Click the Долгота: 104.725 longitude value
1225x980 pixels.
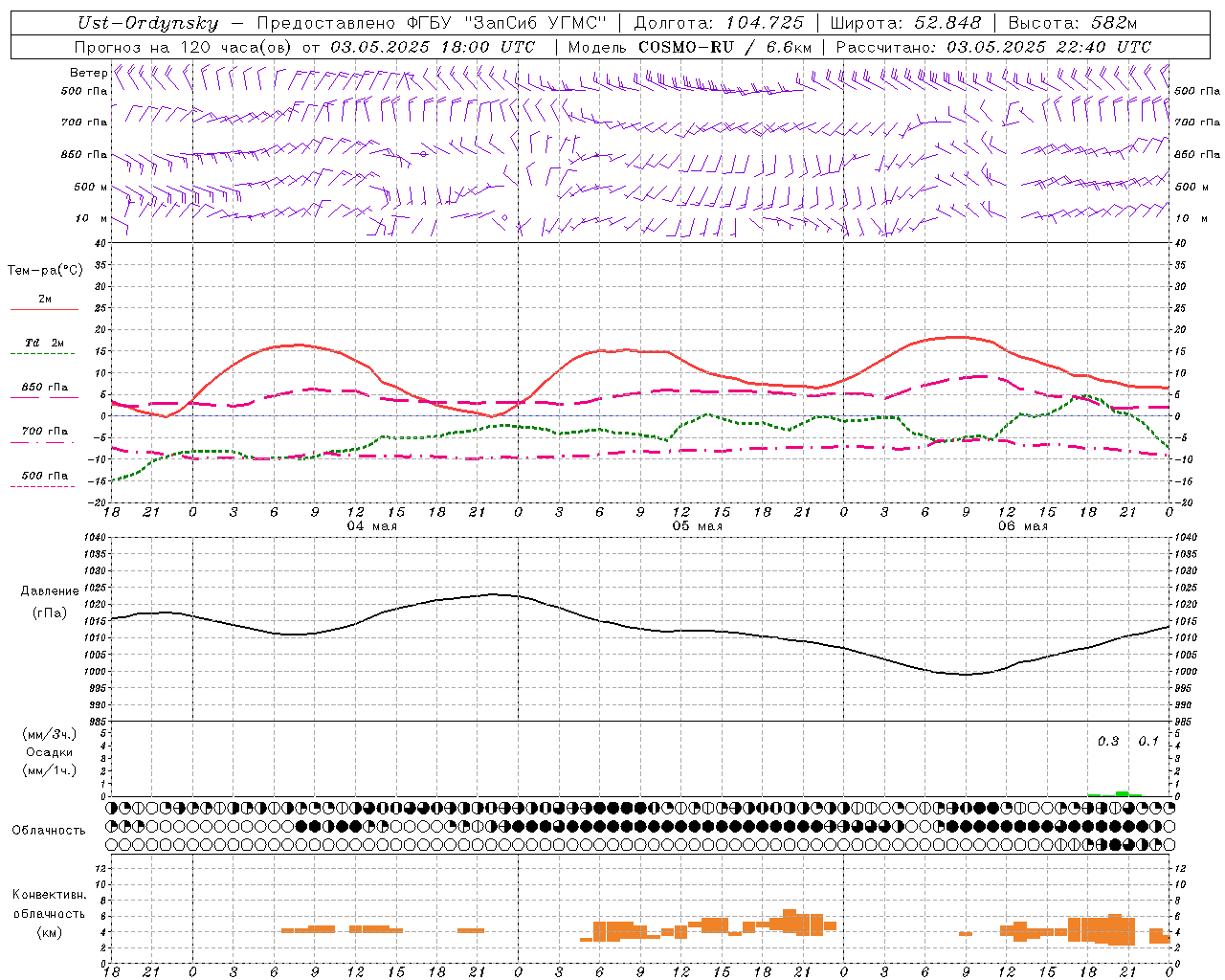[719, 23]
